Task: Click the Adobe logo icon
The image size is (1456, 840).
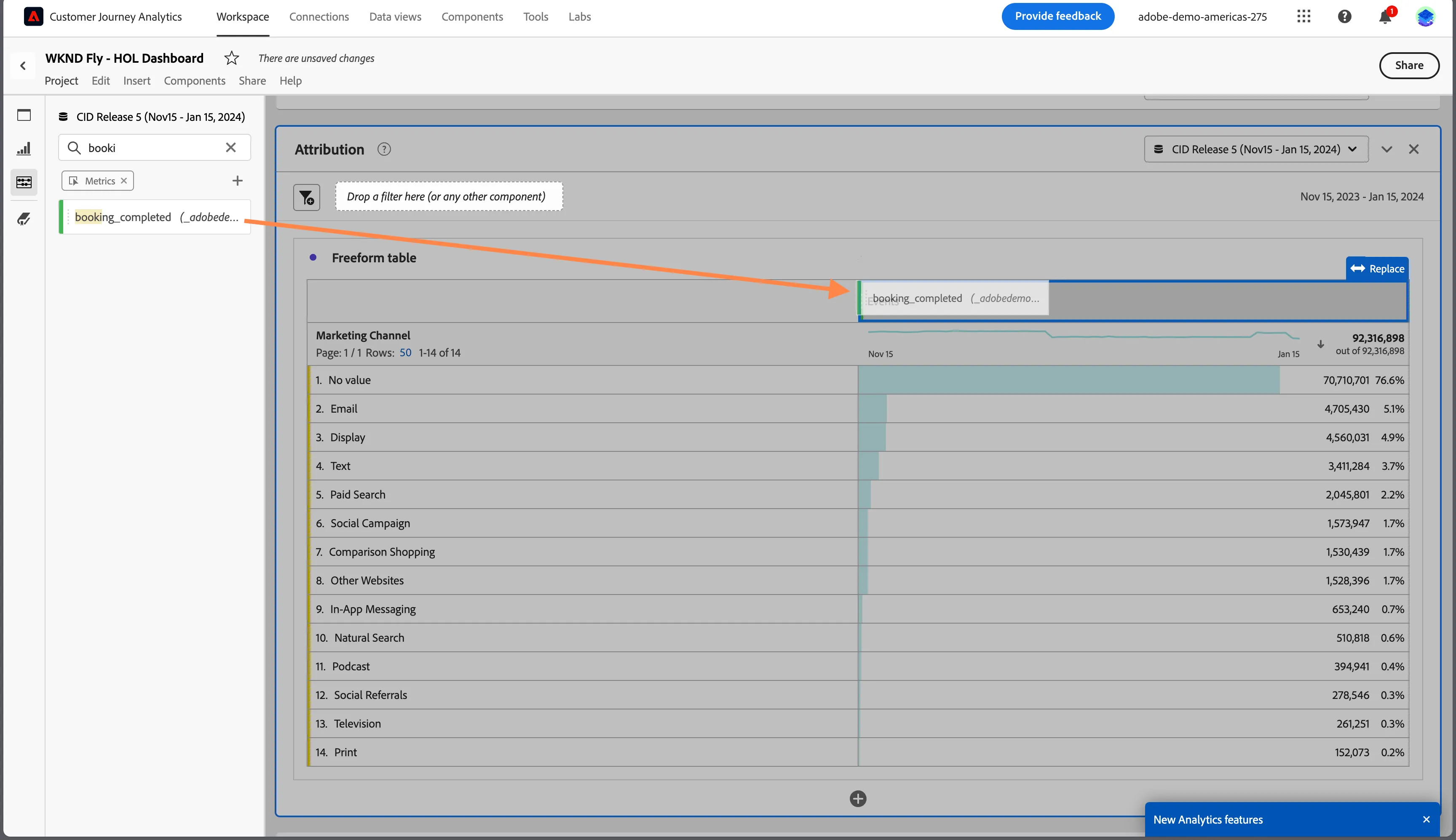Action: (x=33, y=17)
